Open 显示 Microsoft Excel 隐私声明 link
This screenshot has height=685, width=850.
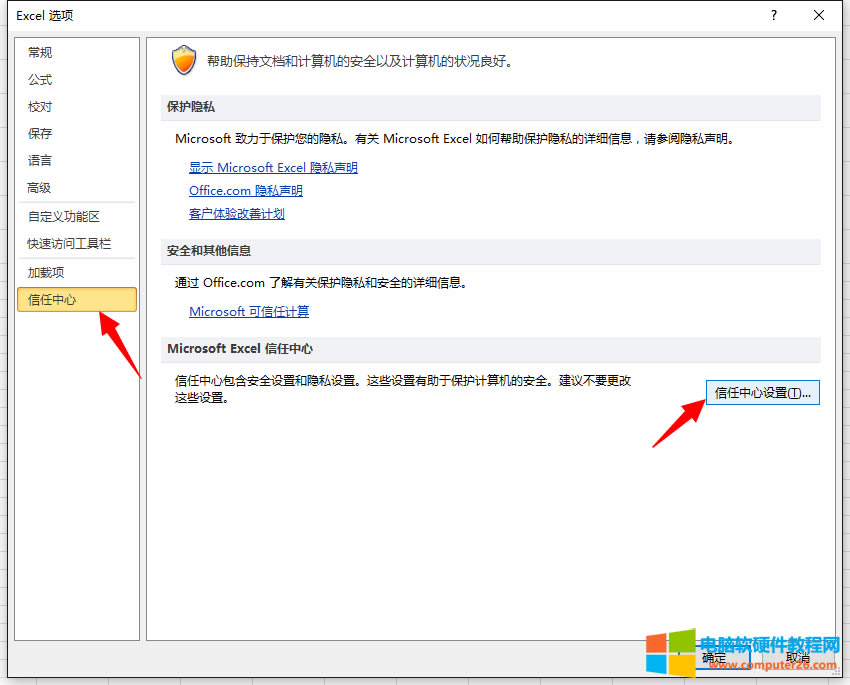click(x=273, y=168)
